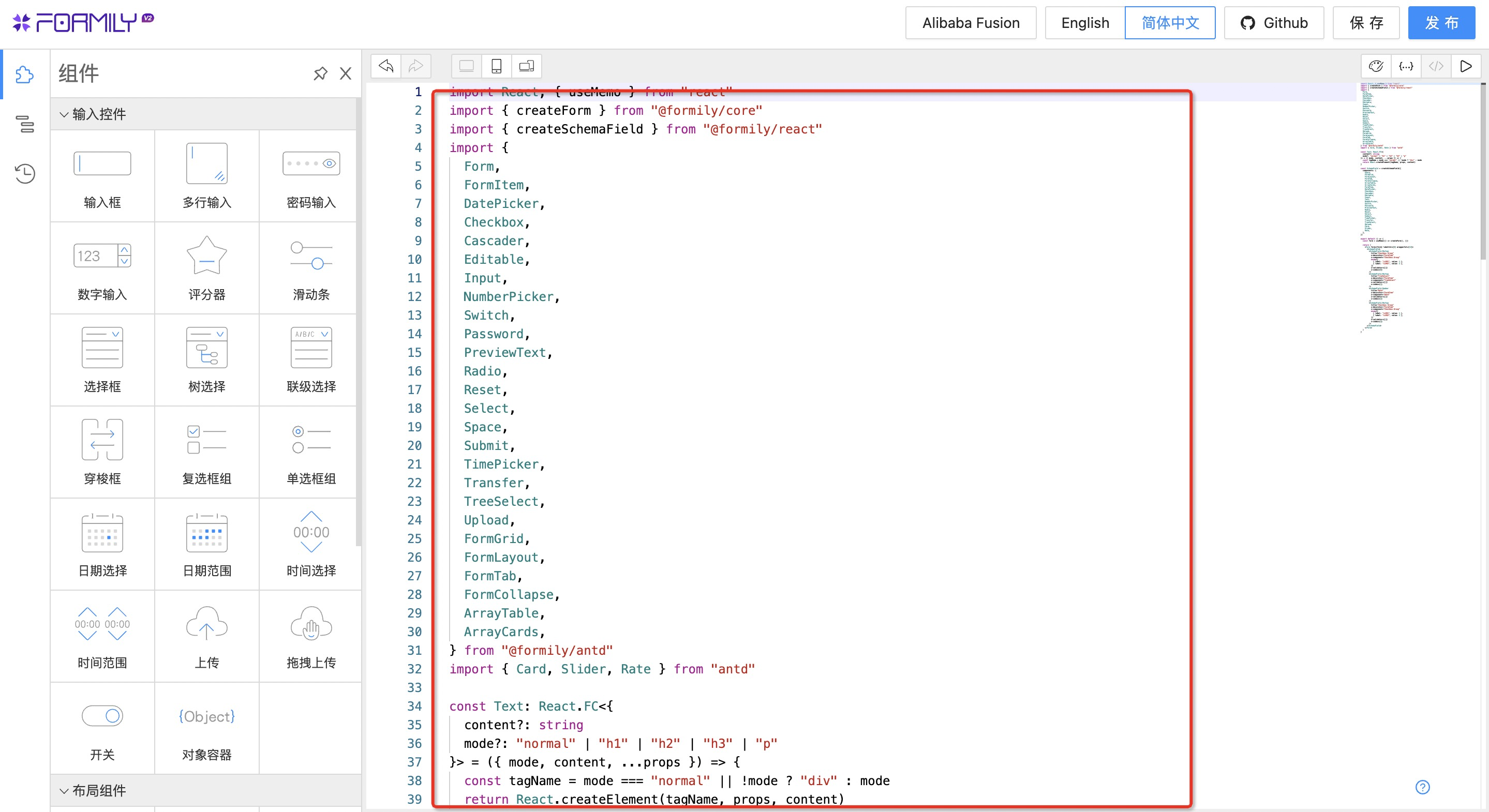Toggle responsive rotation viewport mode
The height and width of the screenshot is (812, 1489).
pos(526,66)
